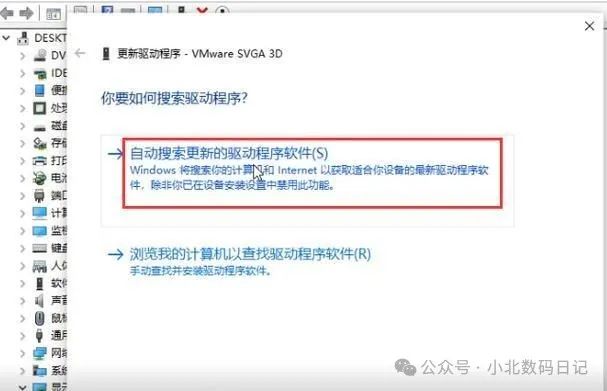
Task: Select the network adapter category icon
Action: (39, 353)
